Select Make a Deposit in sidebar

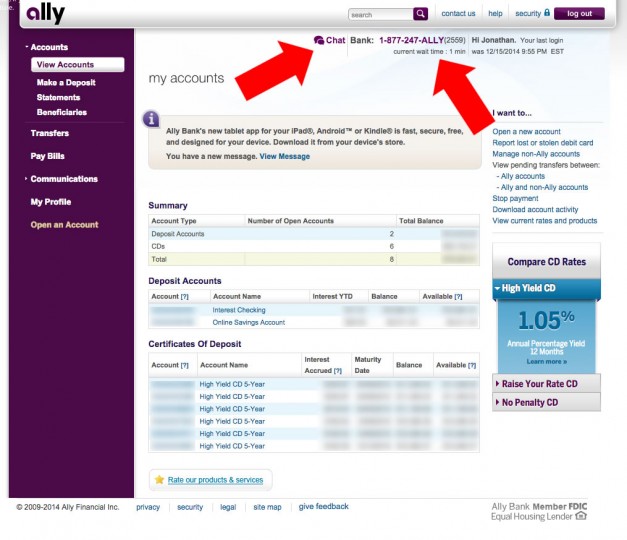[66, 82]
